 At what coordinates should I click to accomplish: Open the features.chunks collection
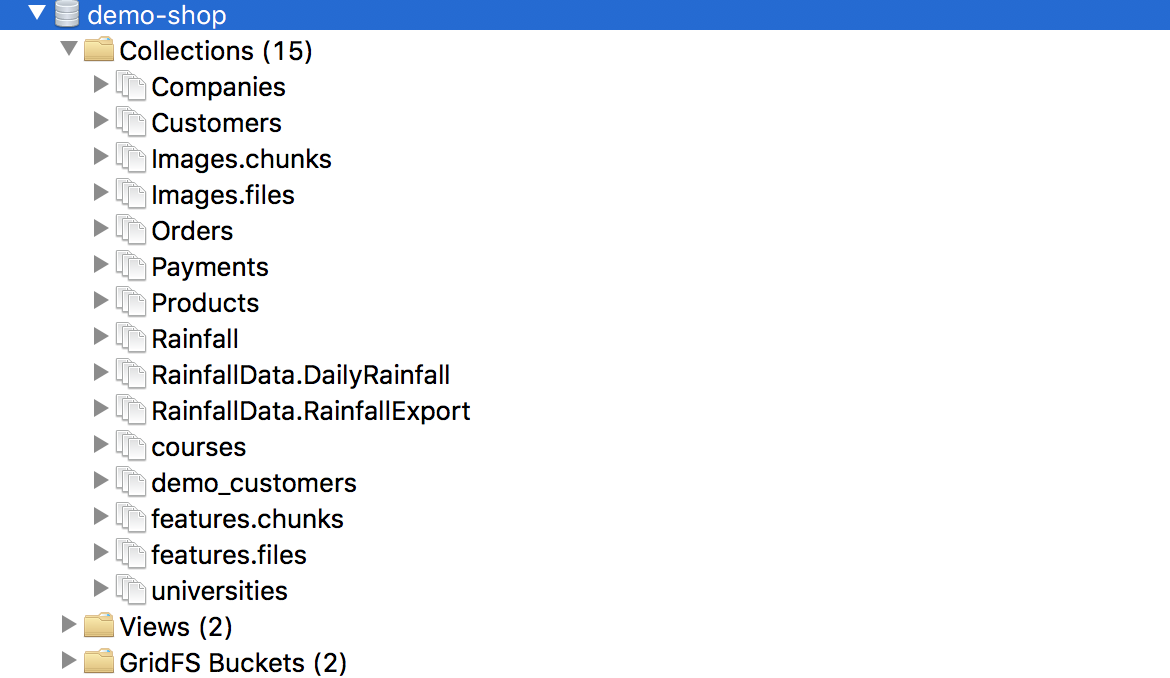tap(247, 518)
